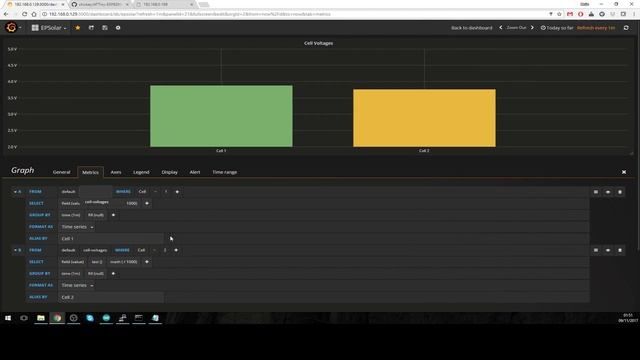640x360 pixels.
Task: Open dashboard settings gear menu
Action: 118,28
